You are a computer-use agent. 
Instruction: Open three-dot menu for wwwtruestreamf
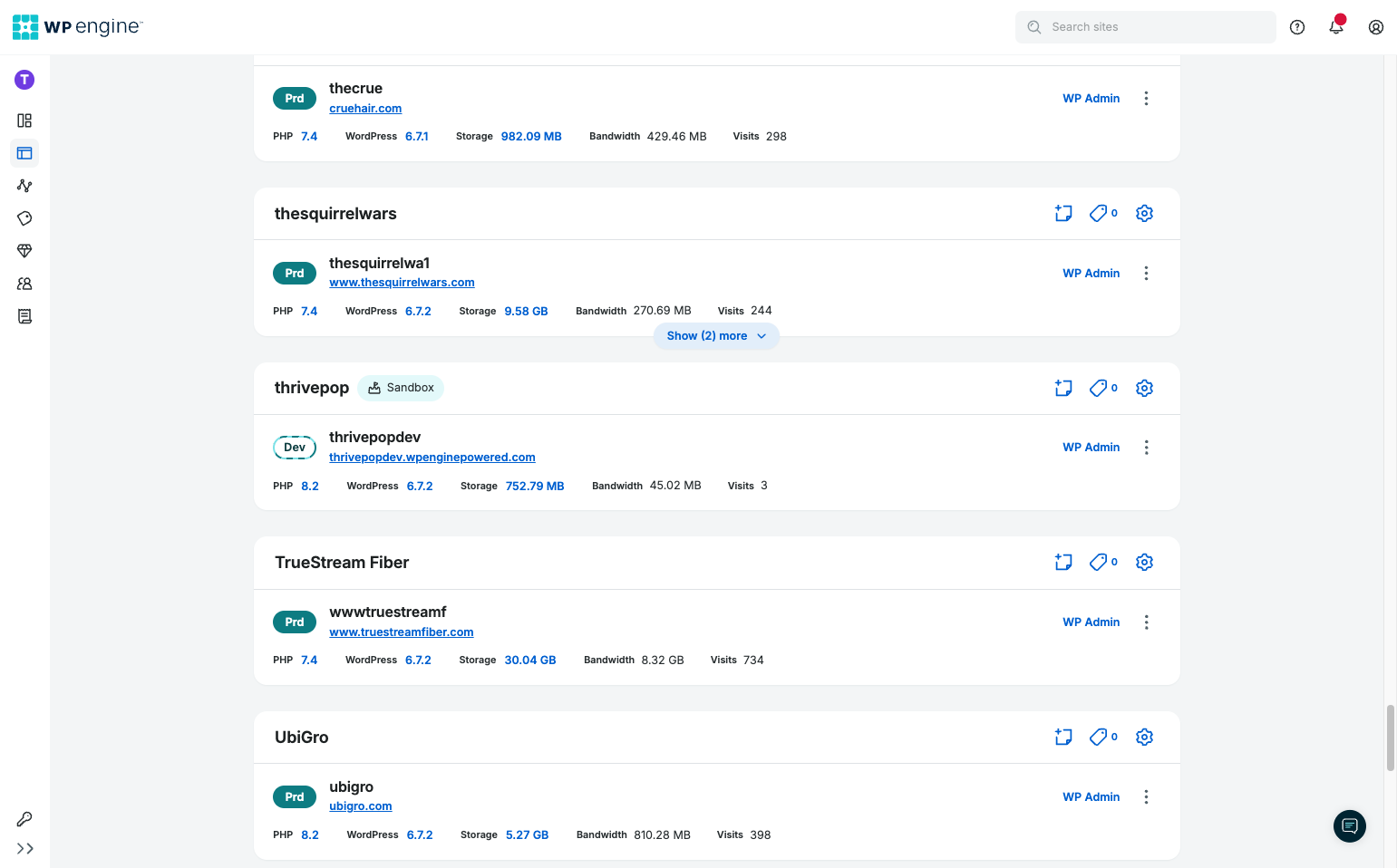coord(1146,622)
